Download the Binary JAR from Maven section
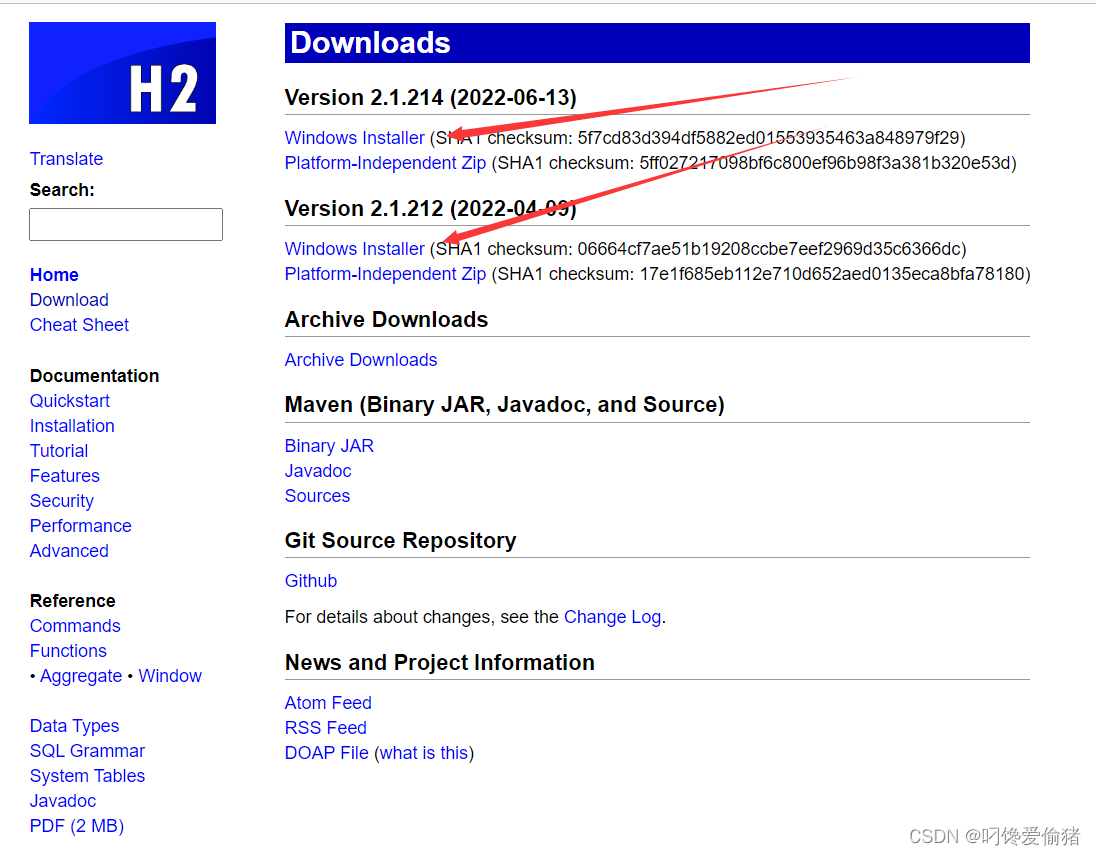This screenshot has width=1096, height=855. pos(329,445)
